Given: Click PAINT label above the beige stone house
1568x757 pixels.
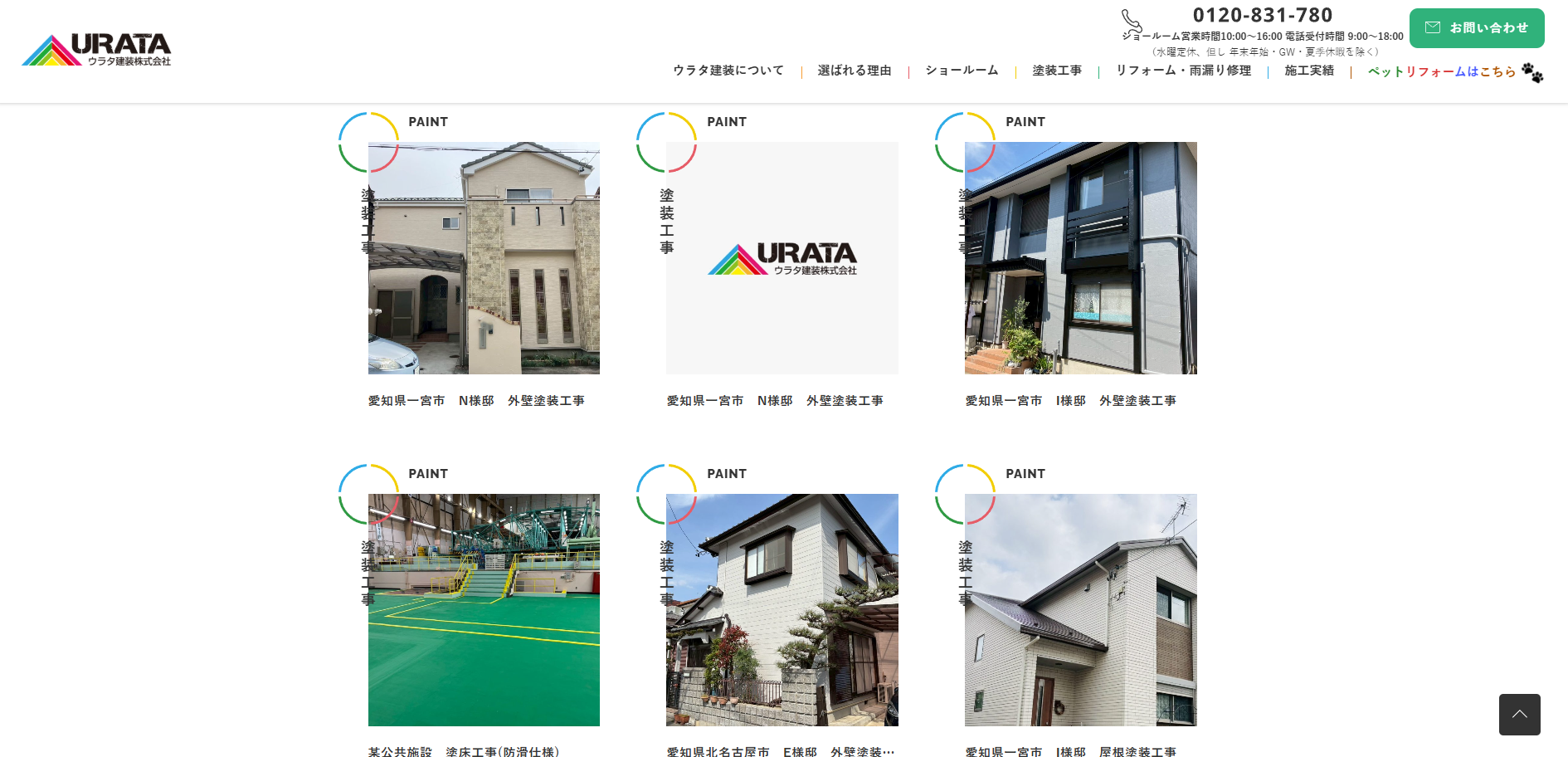Looking at the screenshot, I should point(428,122).
